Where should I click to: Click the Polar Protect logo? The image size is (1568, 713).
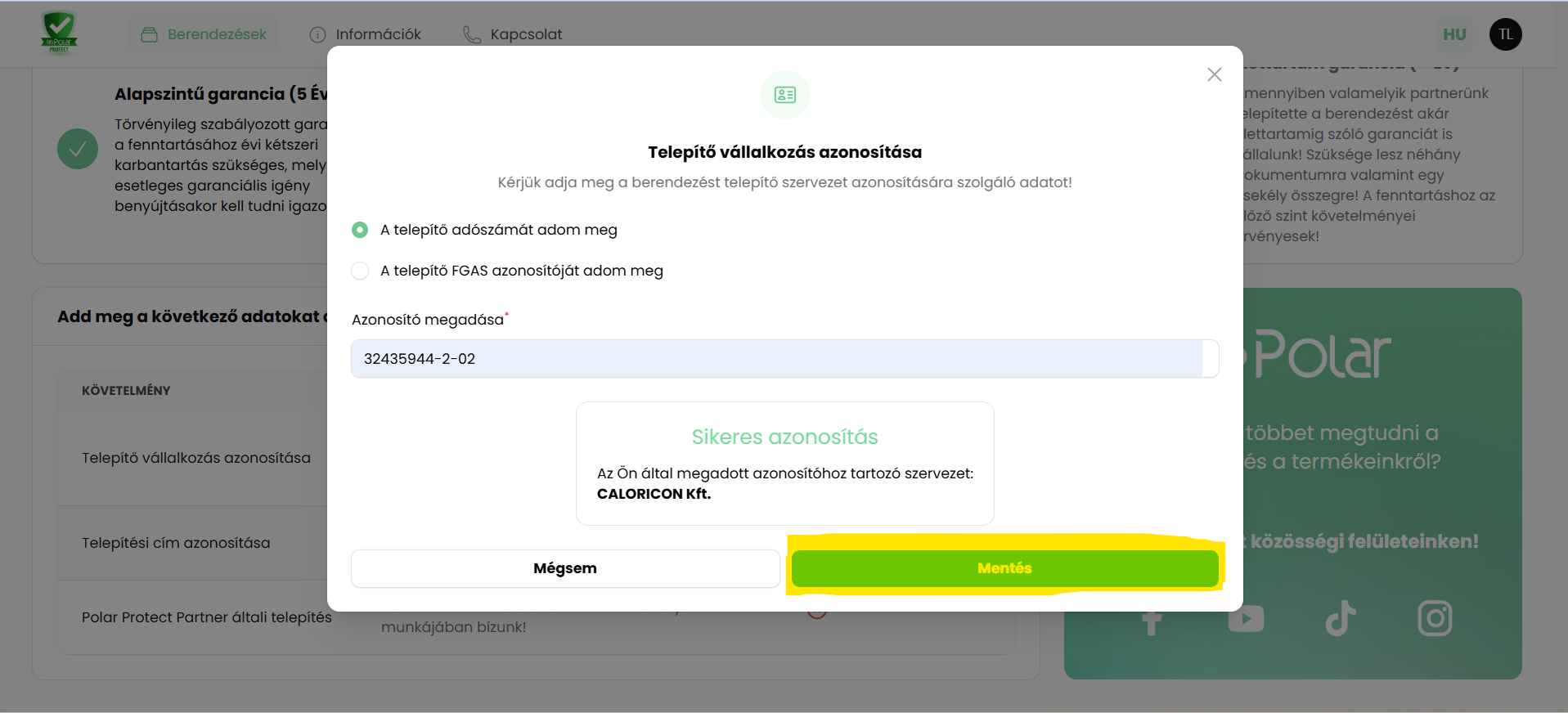pyautogui.click(x=59, y=34)
